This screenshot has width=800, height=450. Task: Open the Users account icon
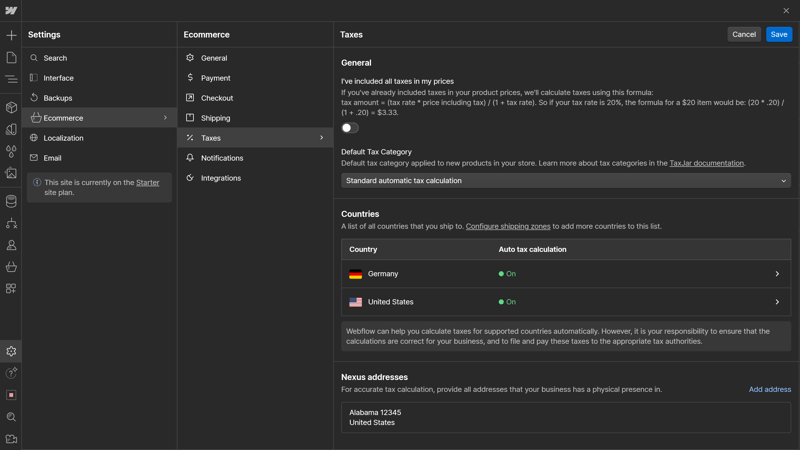tap(11, 245)
